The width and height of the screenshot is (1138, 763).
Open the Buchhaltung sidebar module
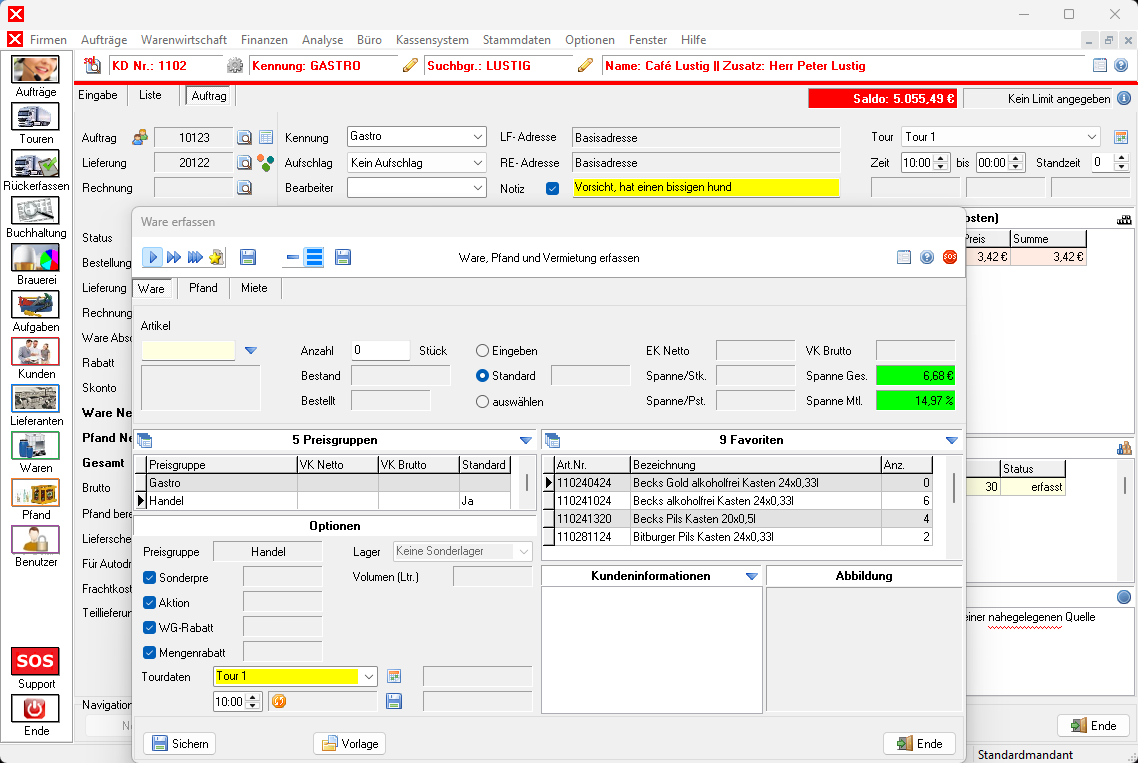[36, 218]
